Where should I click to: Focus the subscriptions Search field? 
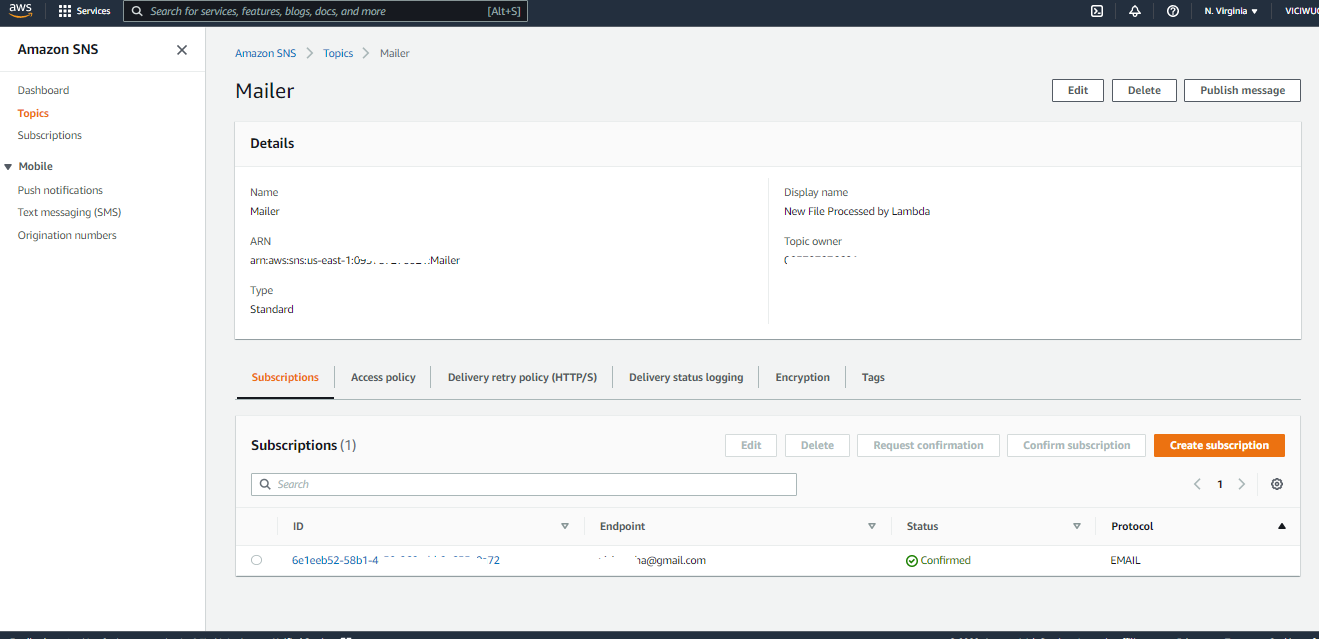(524, 484)
